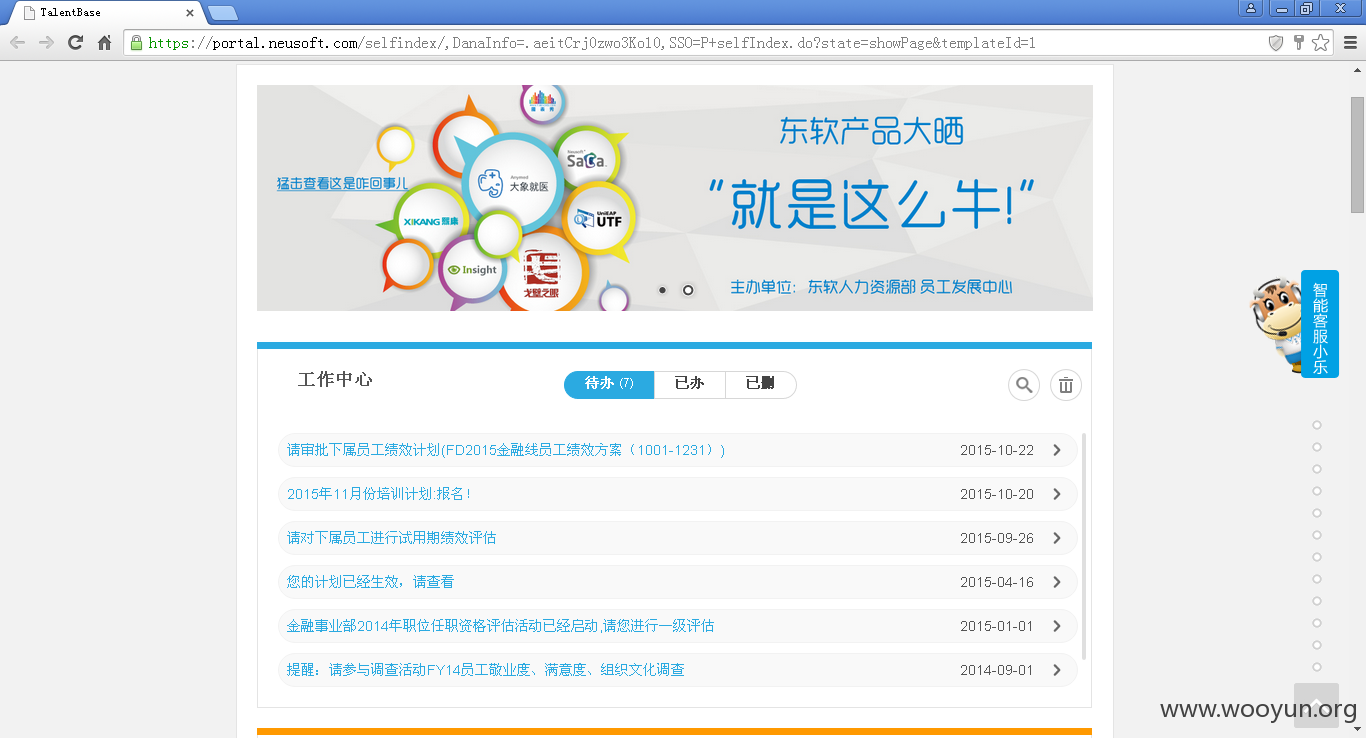The width and height of the screenshot is (1366, 738).
Task: Click the task list scrollbar in 工作中心
Action: click(1084, 546)
